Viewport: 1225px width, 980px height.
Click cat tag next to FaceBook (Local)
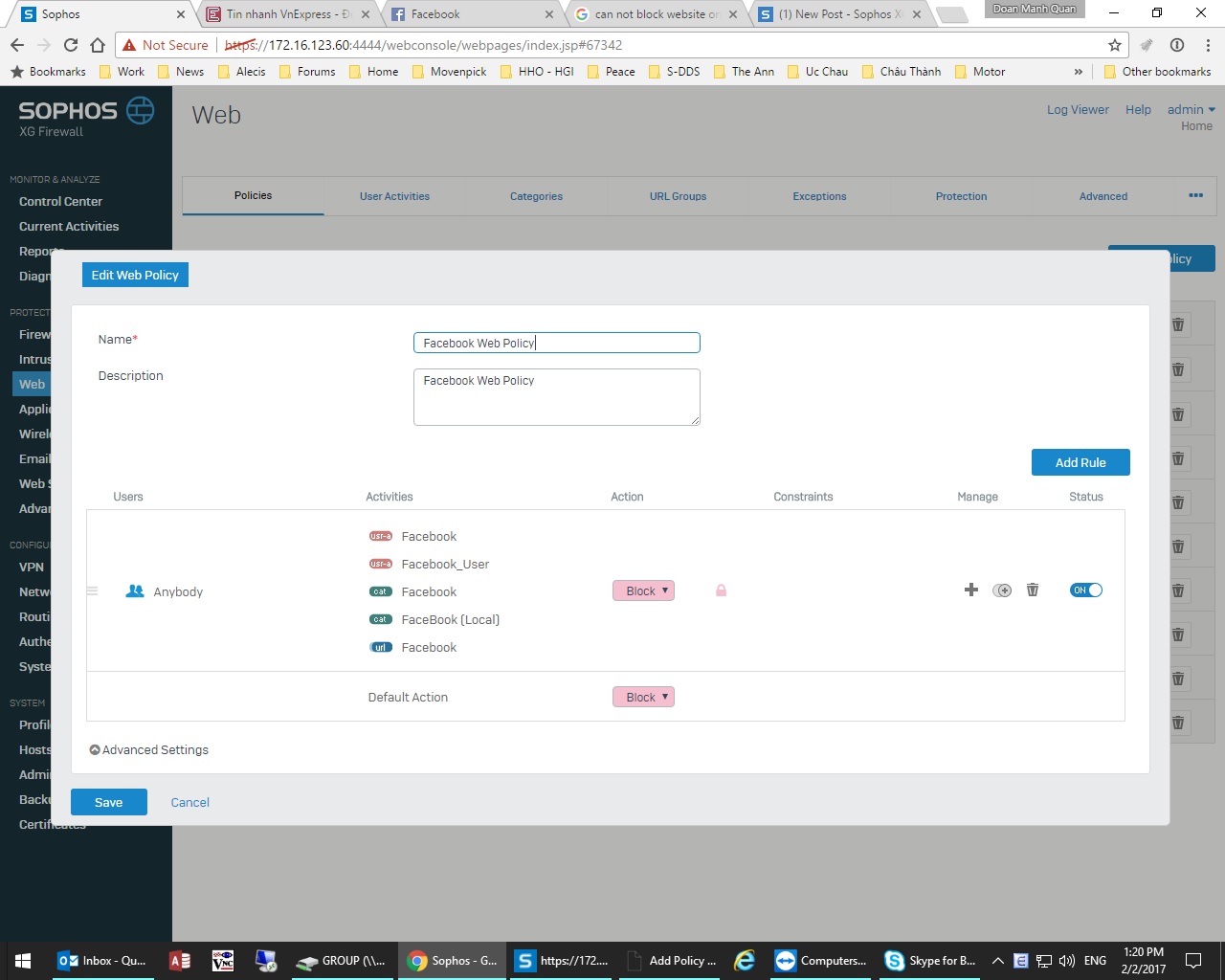tap(381, 619)
